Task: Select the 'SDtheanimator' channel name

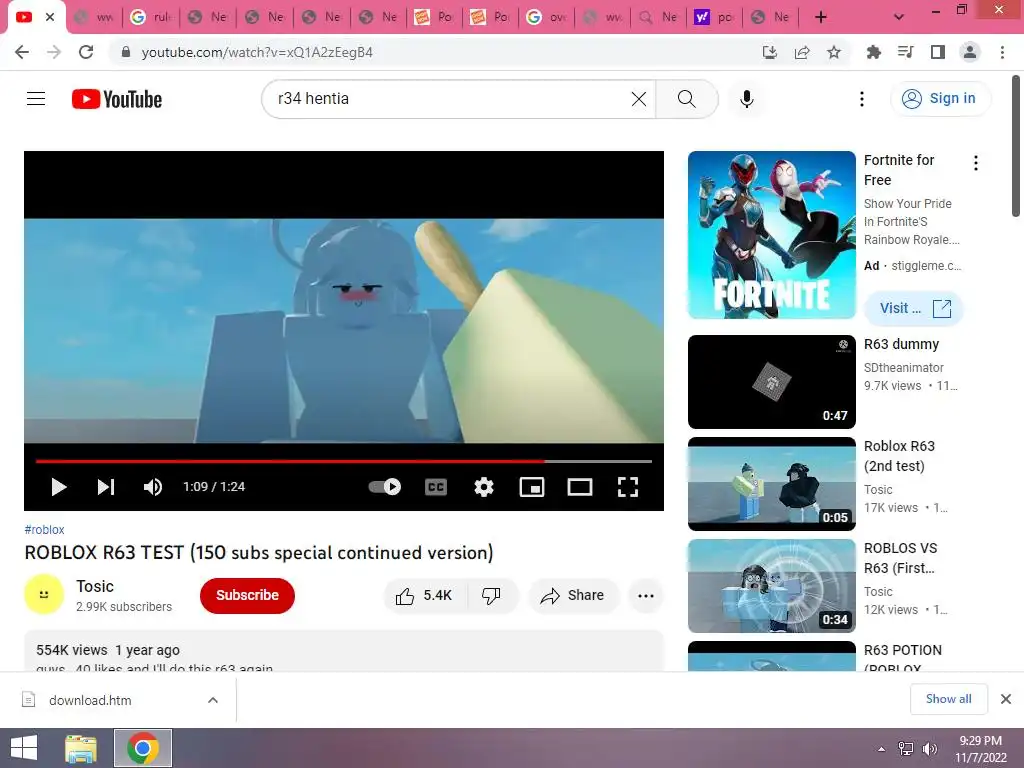Action: (x=904, y=368)
